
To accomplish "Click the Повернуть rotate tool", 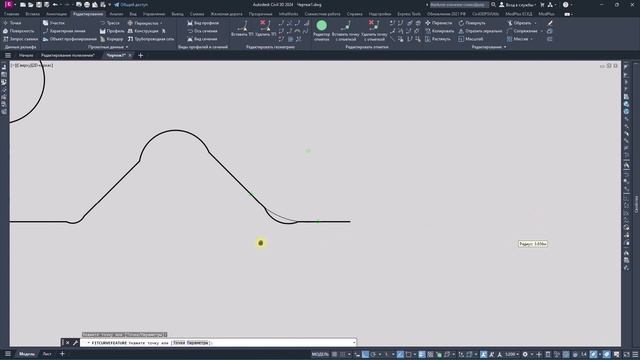I will click(472, 23).
